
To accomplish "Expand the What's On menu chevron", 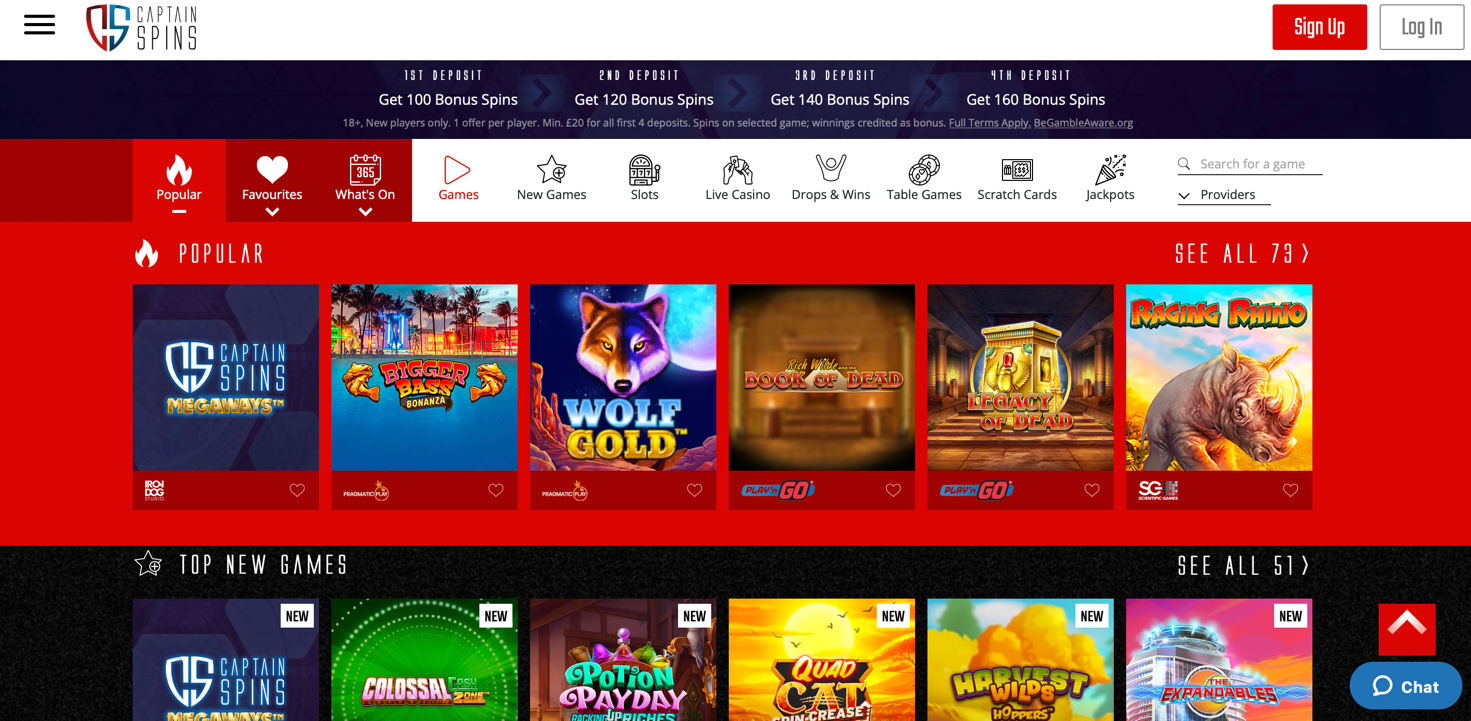I will [365, 212].
